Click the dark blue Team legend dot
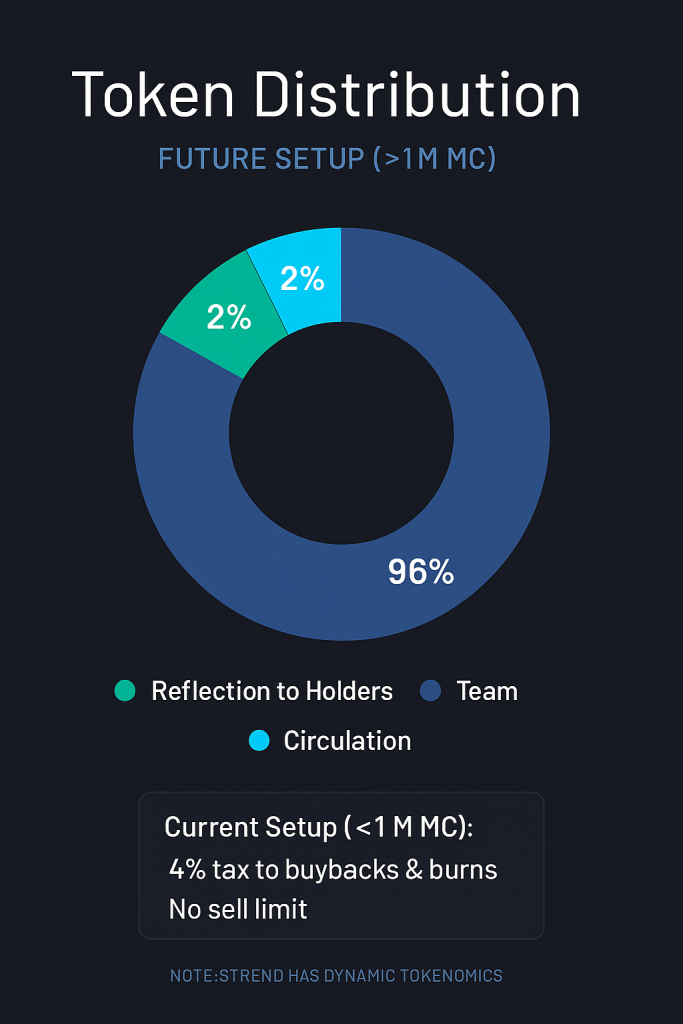The width and height of the screenshot is (683, 1024). click(x=430, y=691)
